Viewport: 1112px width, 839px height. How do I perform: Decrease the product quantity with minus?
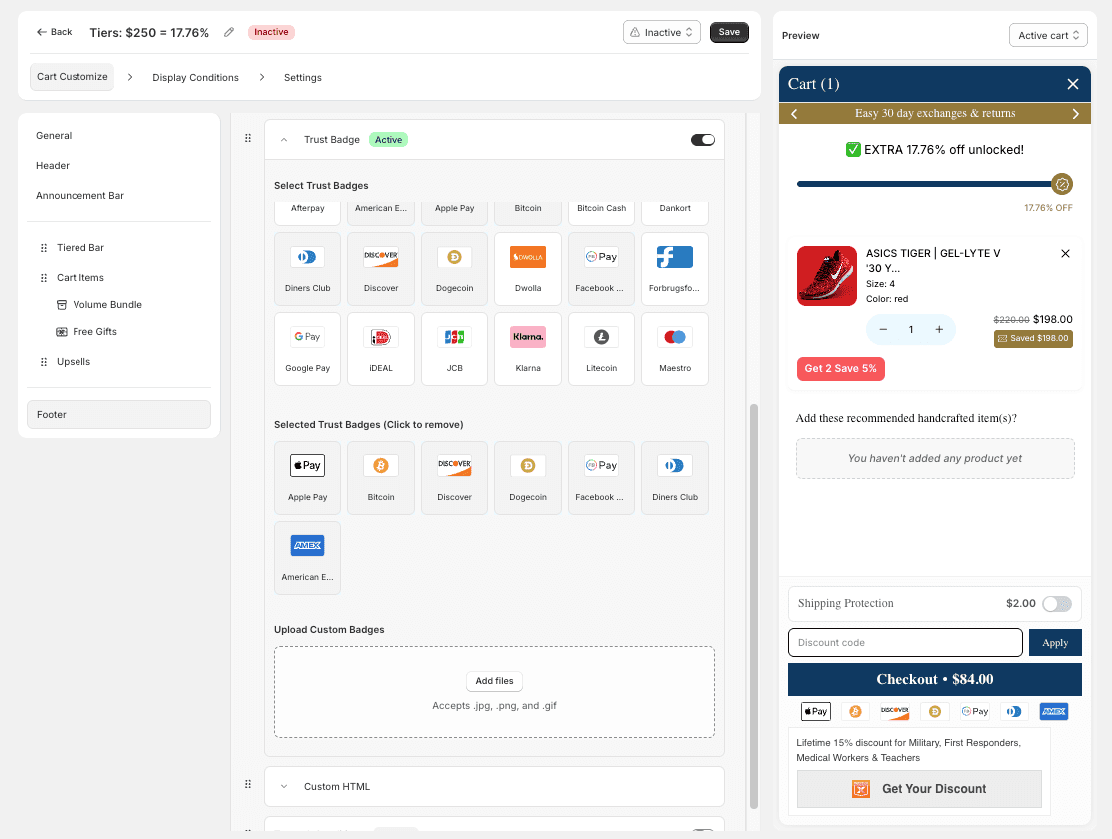(x=883, y=329)
